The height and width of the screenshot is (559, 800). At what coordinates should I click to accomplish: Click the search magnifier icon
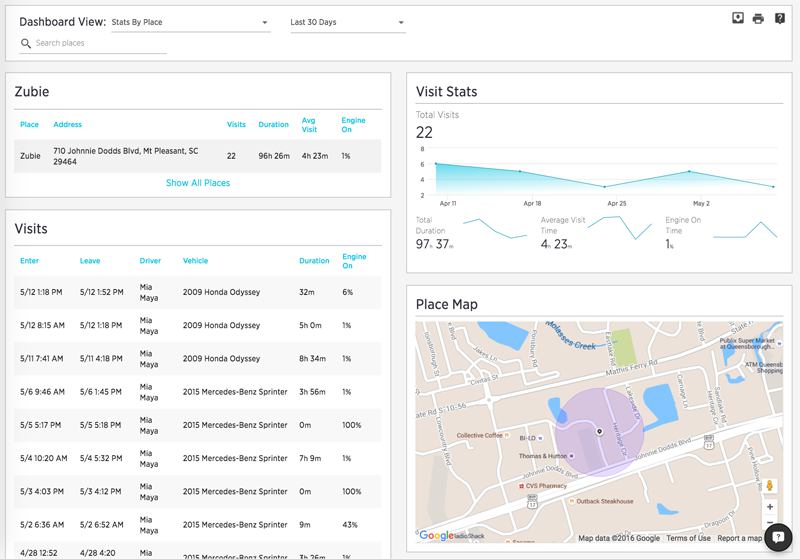26,43
